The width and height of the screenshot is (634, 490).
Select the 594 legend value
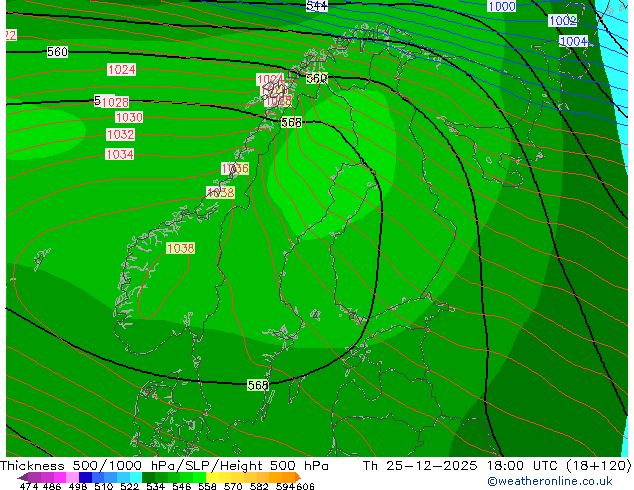click(285, 486)
